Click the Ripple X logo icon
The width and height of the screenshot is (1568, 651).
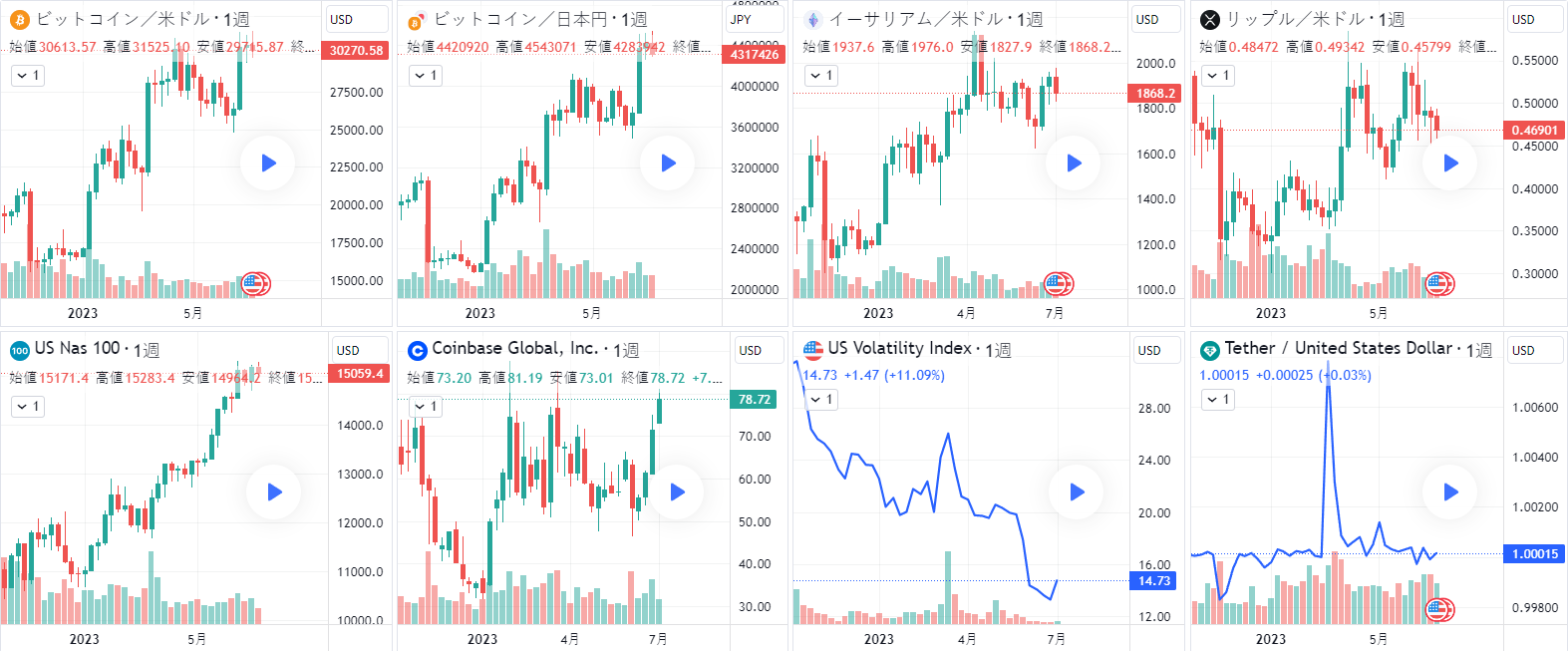click(x=1209, y=19)
